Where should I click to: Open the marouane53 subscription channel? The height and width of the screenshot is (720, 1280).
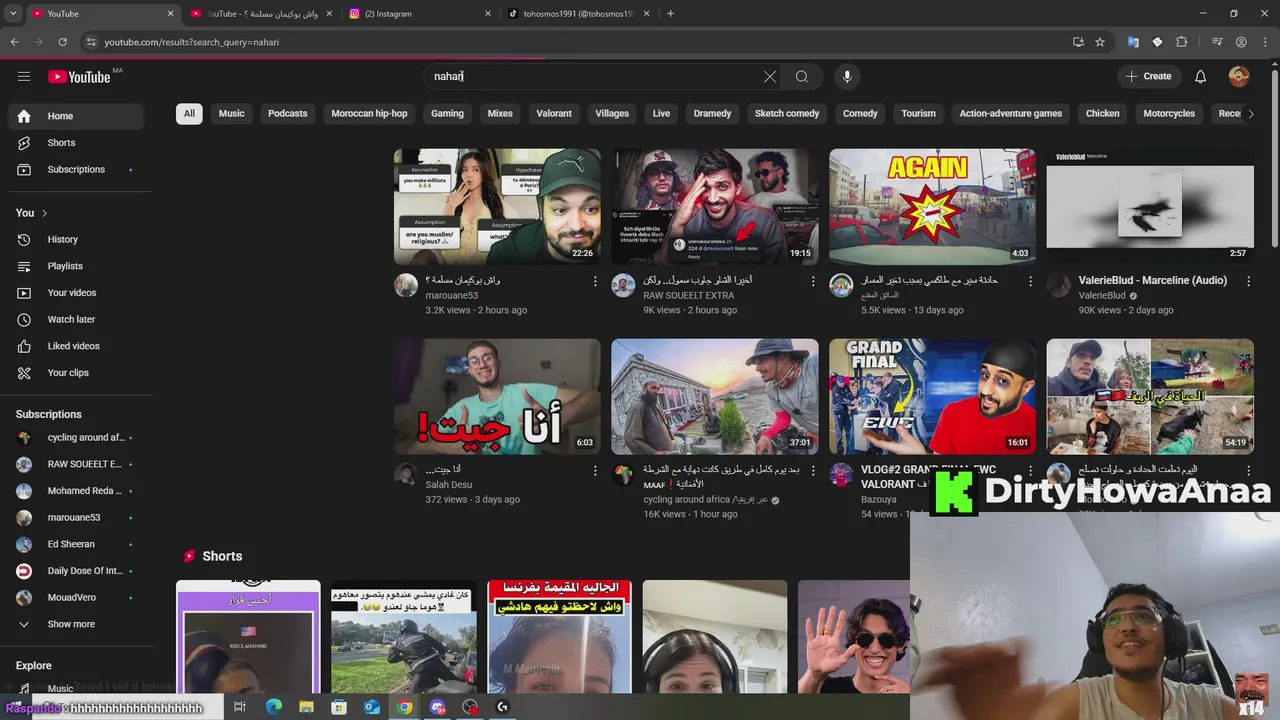click(x=76, y=517)
